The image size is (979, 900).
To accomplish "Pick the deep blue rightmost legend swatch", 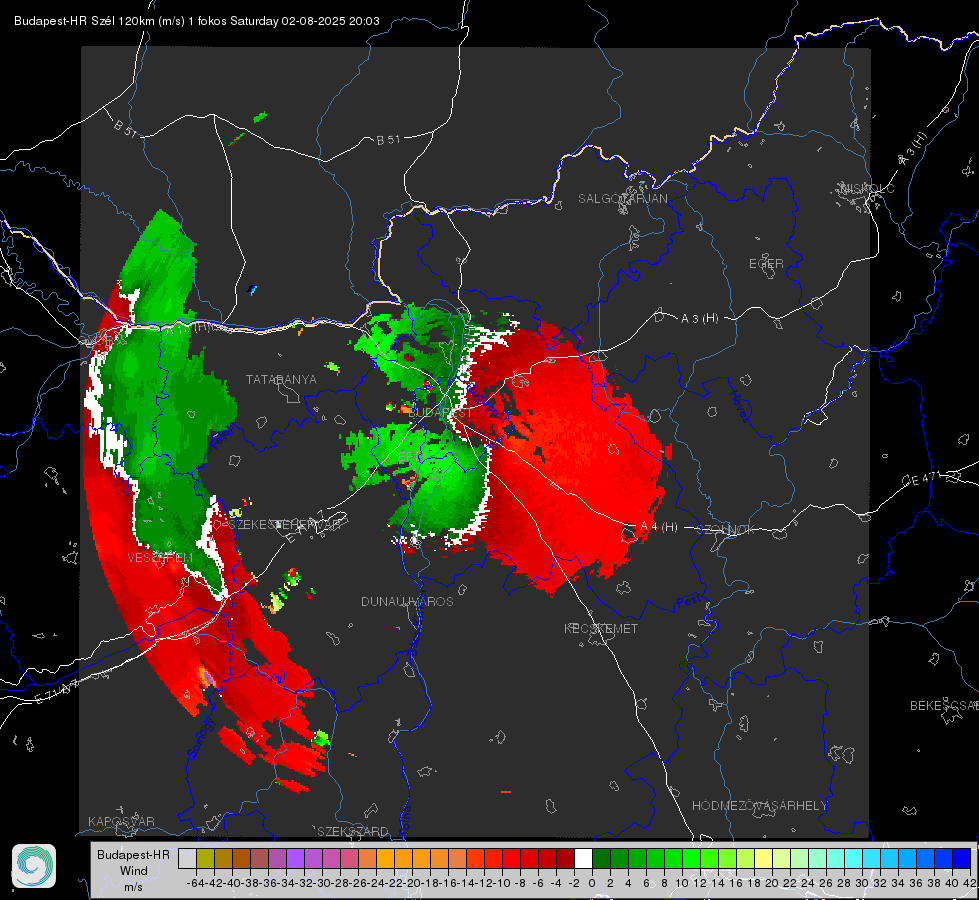I will (962, 858).
